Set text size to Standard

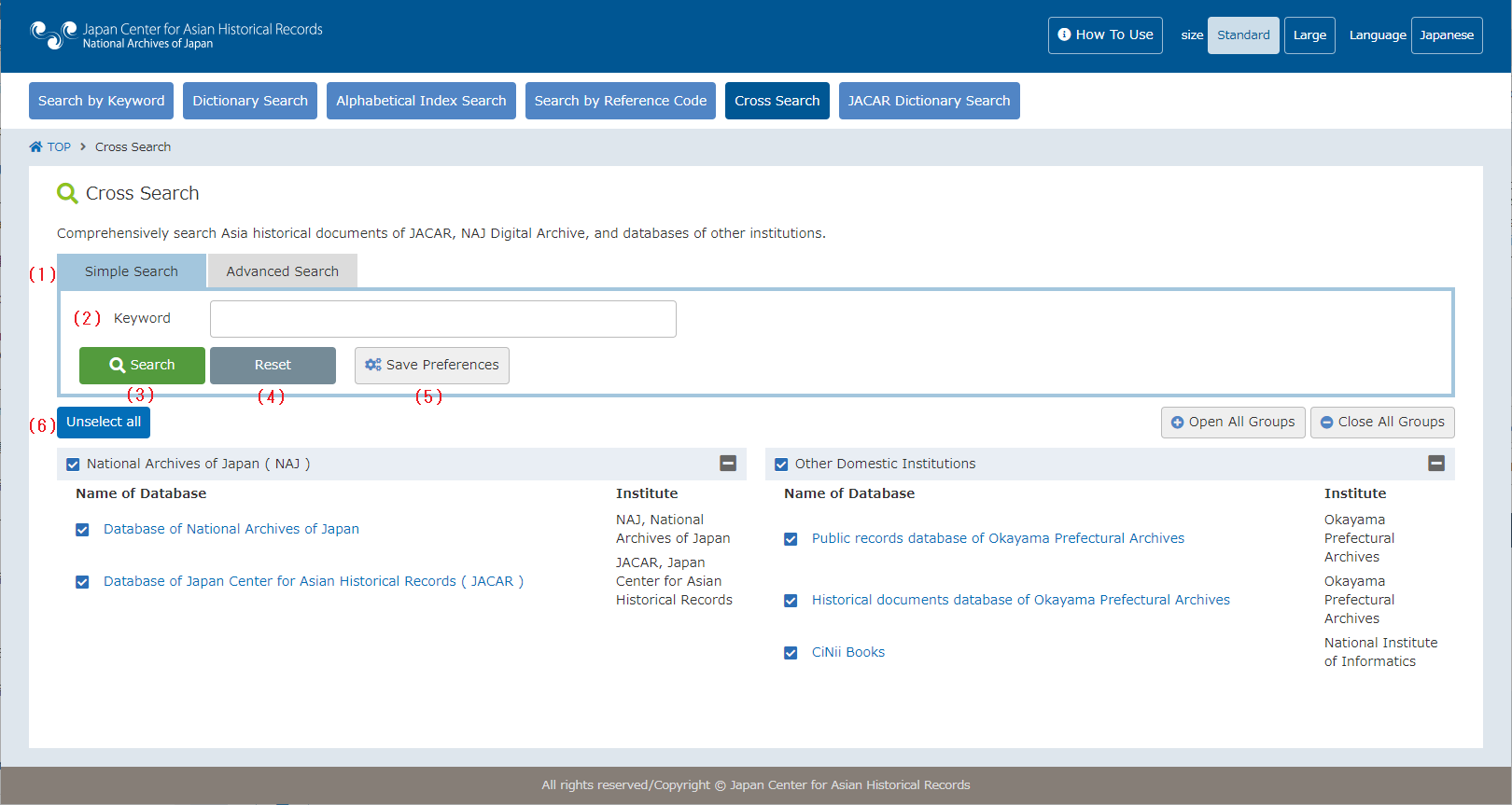pos(1243,35)
